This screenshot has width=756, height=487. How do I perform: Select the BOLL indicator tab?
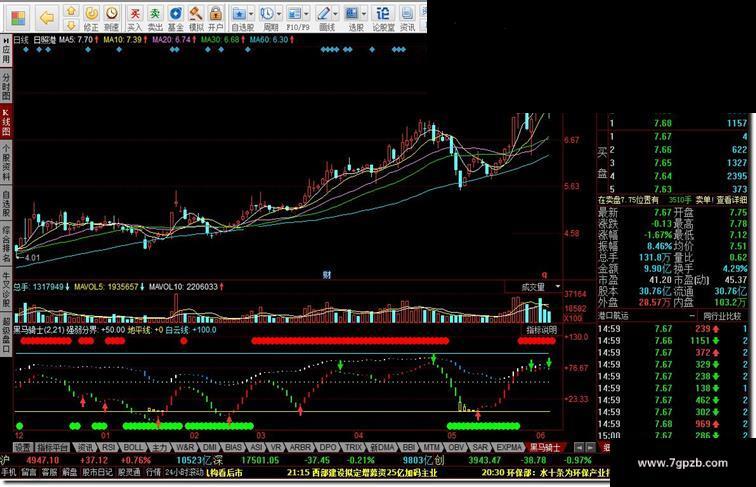134,448
